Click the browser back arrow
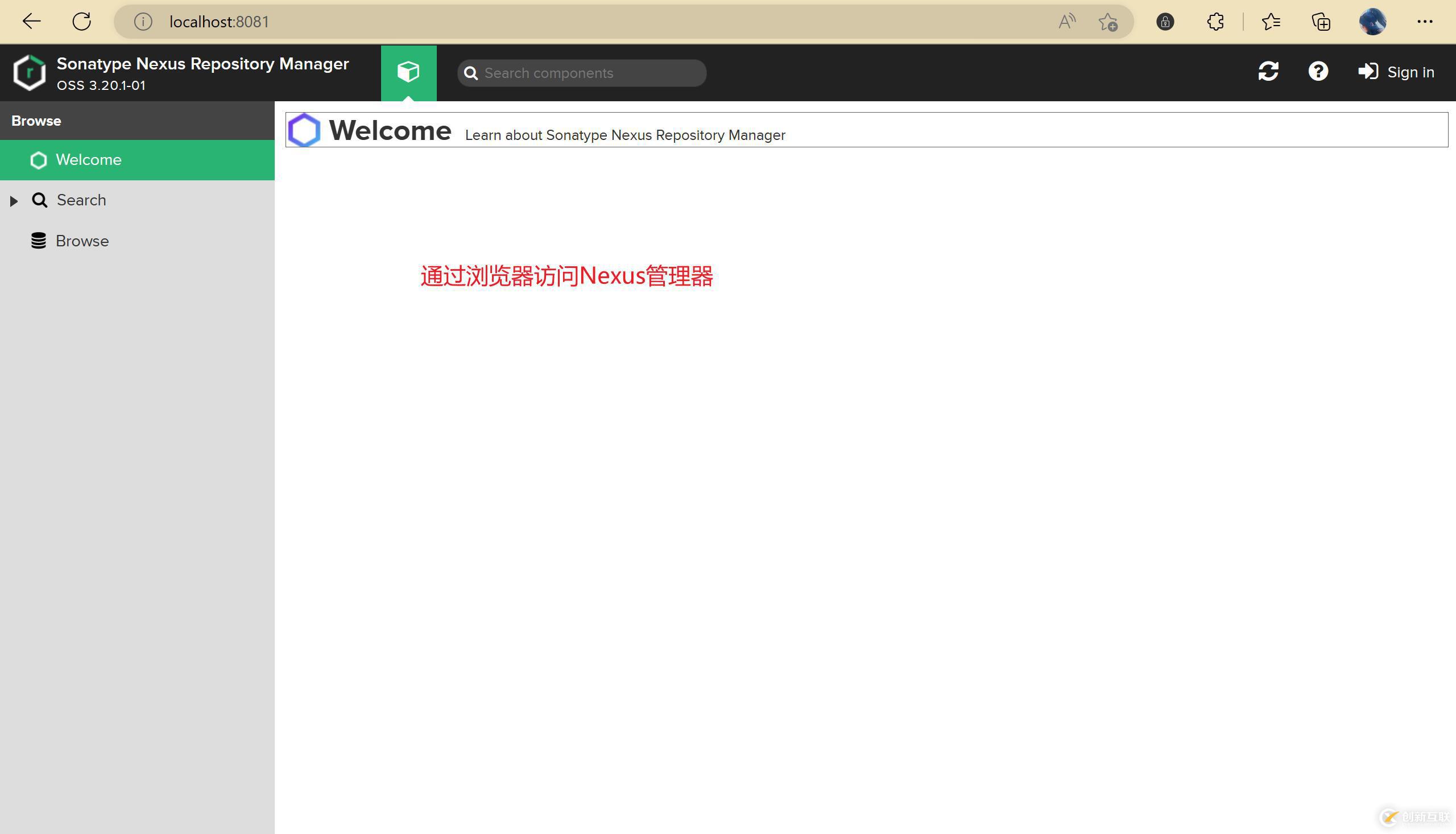Screen dimensions: 1456x834 (31, 22)
